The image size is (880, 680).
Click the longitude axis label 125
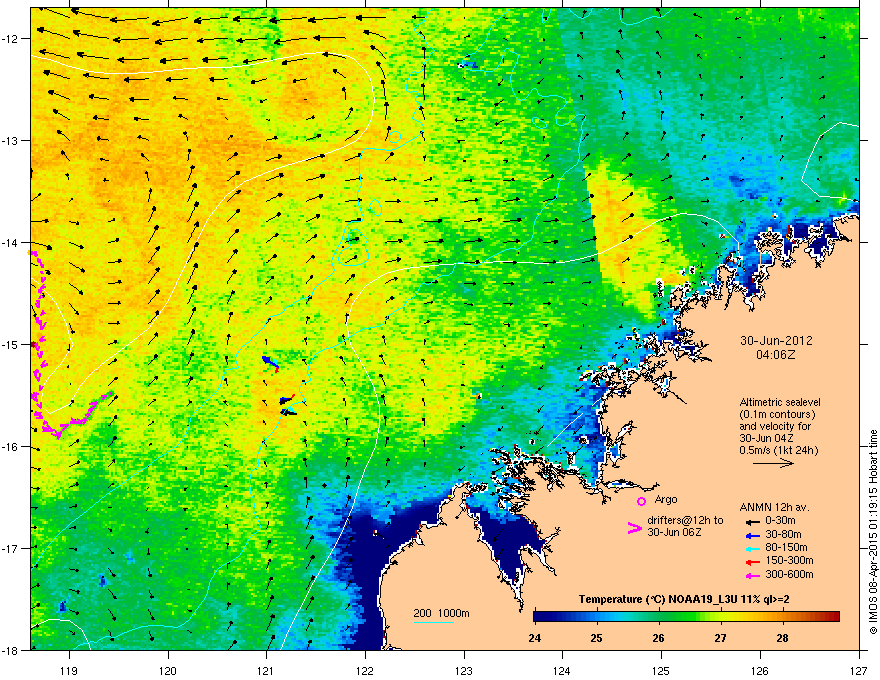click(x=661, y=670)
